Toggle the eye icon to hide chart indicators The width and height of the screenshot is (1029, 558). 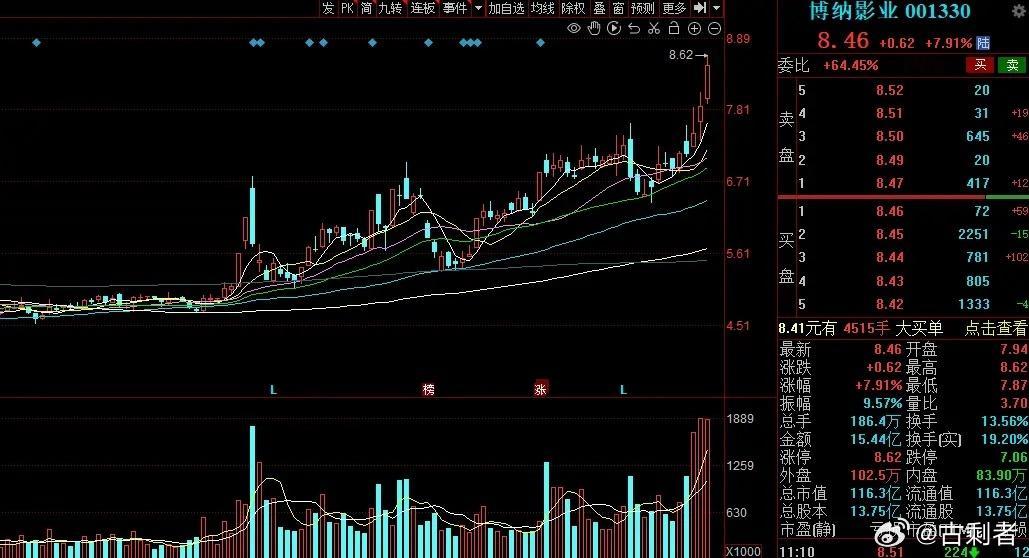click(x=574, y=28)
